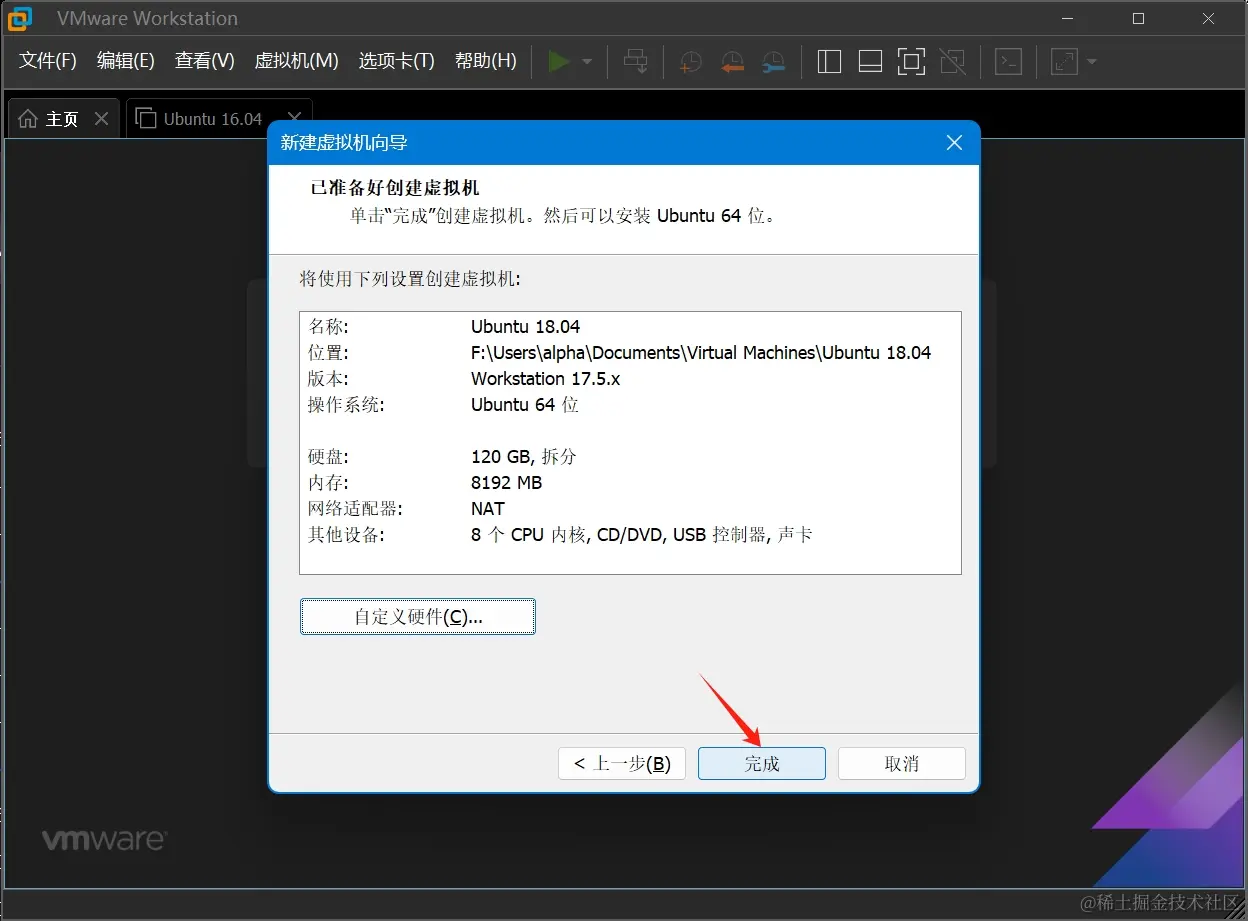The image size is (1248, 921).
Task: Click the 网络适配器: label
Action: (x=355, y=509)
